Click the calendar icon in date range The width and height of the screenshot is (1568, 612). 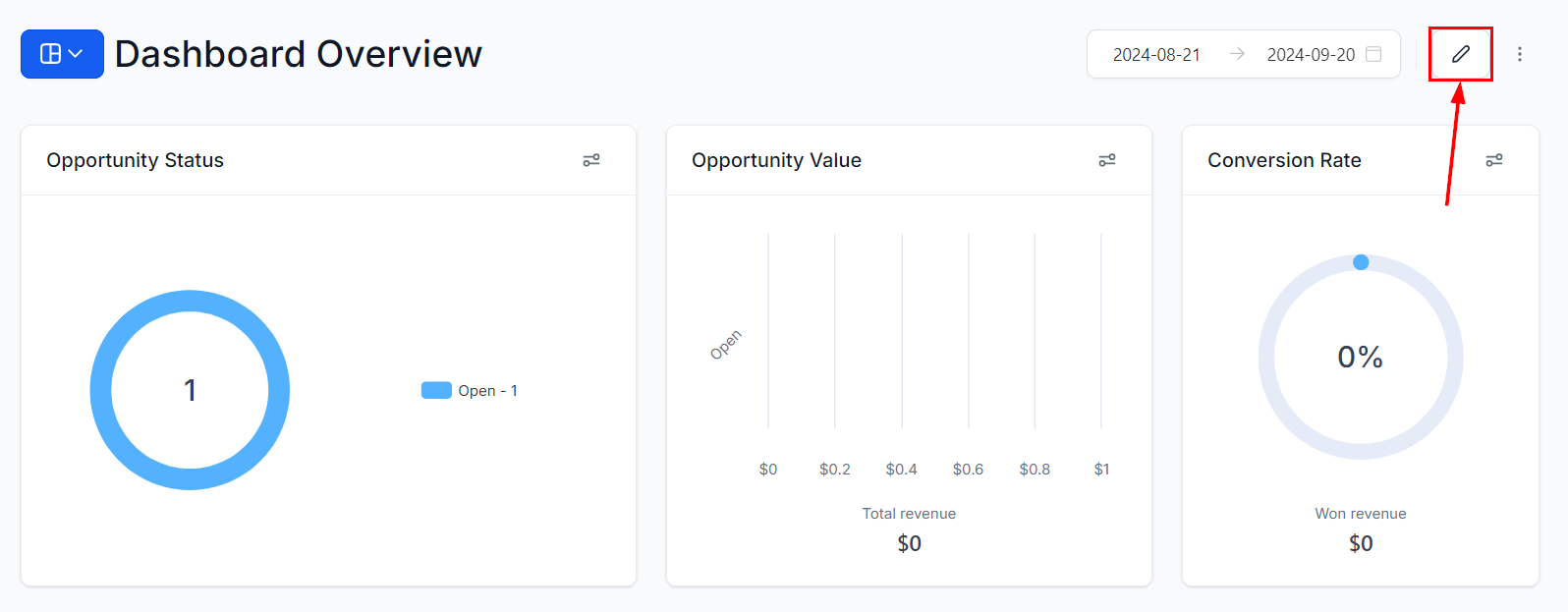[x=1373, y=54]
